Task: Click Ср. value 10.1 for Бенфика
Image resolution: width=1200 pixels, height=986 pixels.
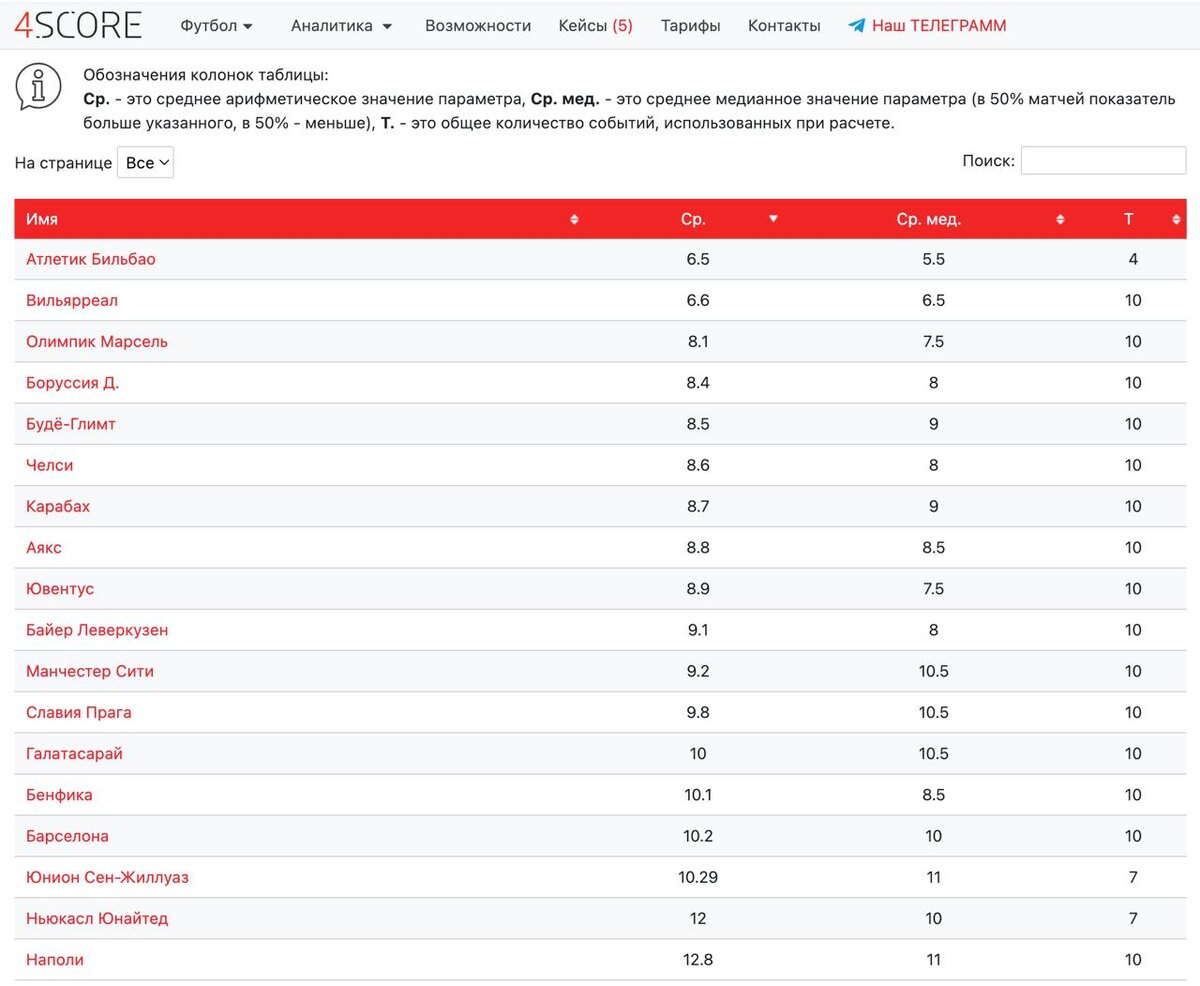Action: coord(698,795)
